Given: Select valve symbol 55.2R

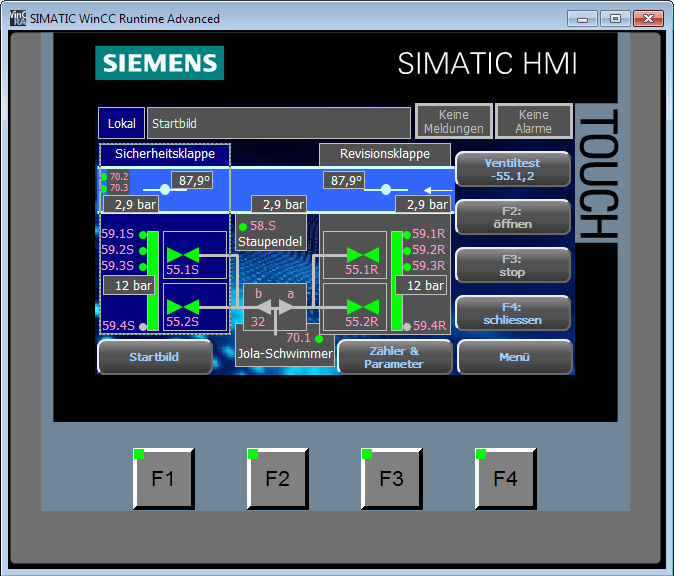Looking at the screenshot, I should click(362, 305).
